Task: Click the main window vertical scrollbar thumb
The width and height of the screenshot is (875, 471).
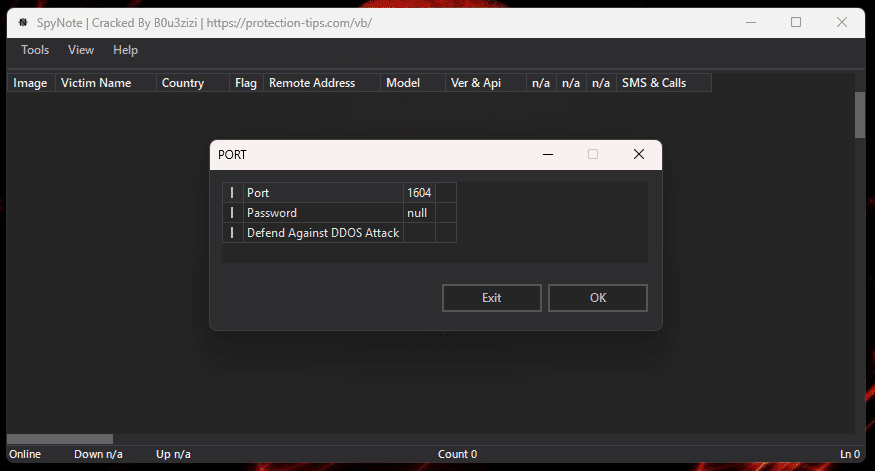Action: pyautogui.click(x=860, y=115)
